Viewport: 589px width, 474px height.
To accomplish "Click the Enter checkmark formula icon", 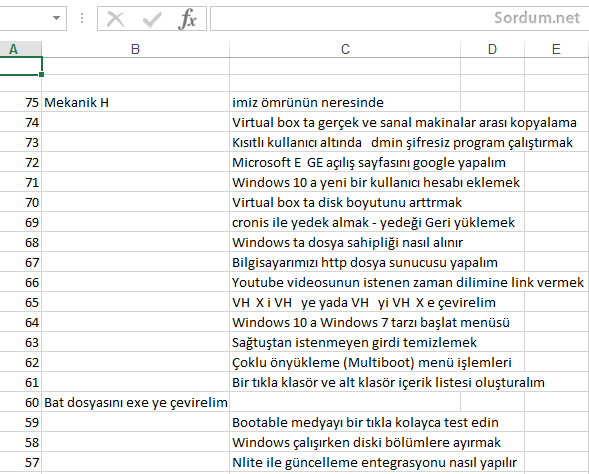I will click(152, 19).
